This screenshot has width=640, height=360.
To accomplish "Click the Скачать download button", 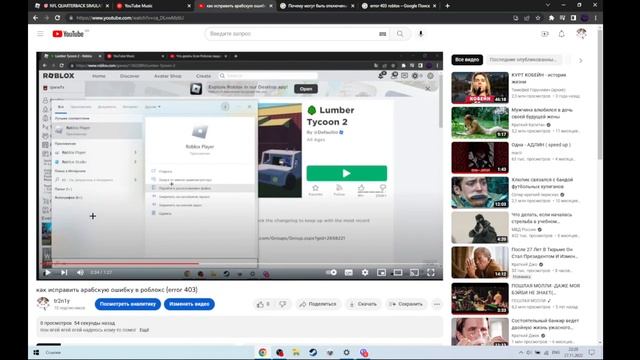I will click(x=363, y=304).
